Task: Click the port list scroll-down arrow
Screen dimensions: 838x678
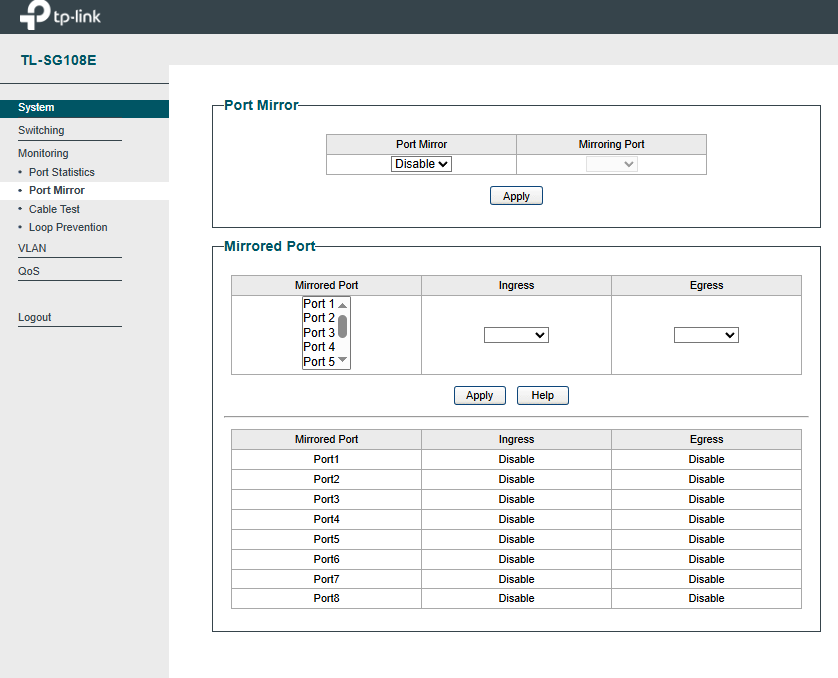Action: pyautogui.click(x=343, y=360)
